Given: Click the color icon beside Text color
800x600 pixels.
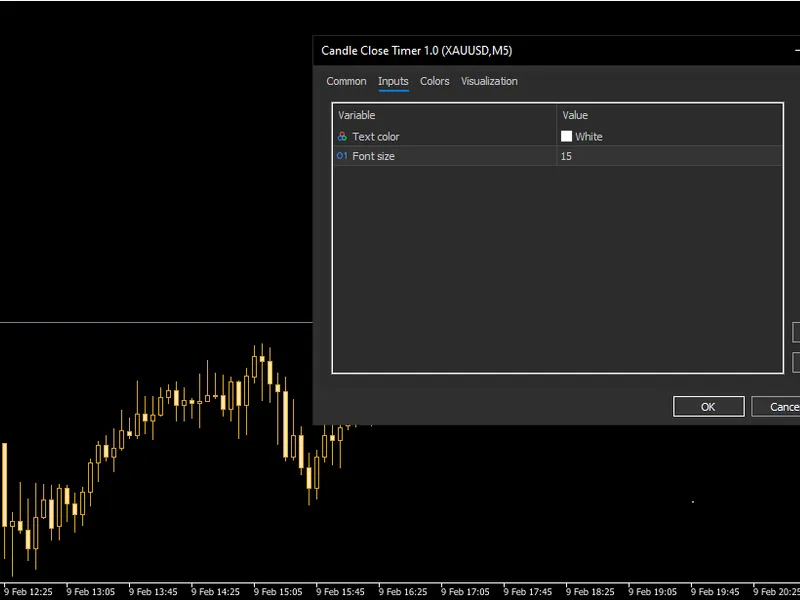Looking at the screenshot, I should click(x=342, y=136).
